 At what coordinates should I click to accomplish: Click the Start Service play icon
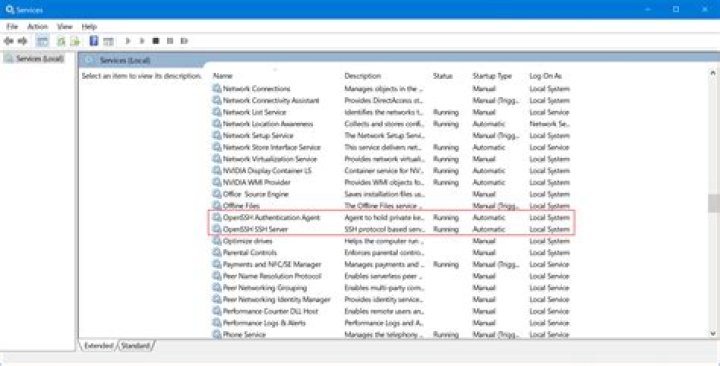128,41
